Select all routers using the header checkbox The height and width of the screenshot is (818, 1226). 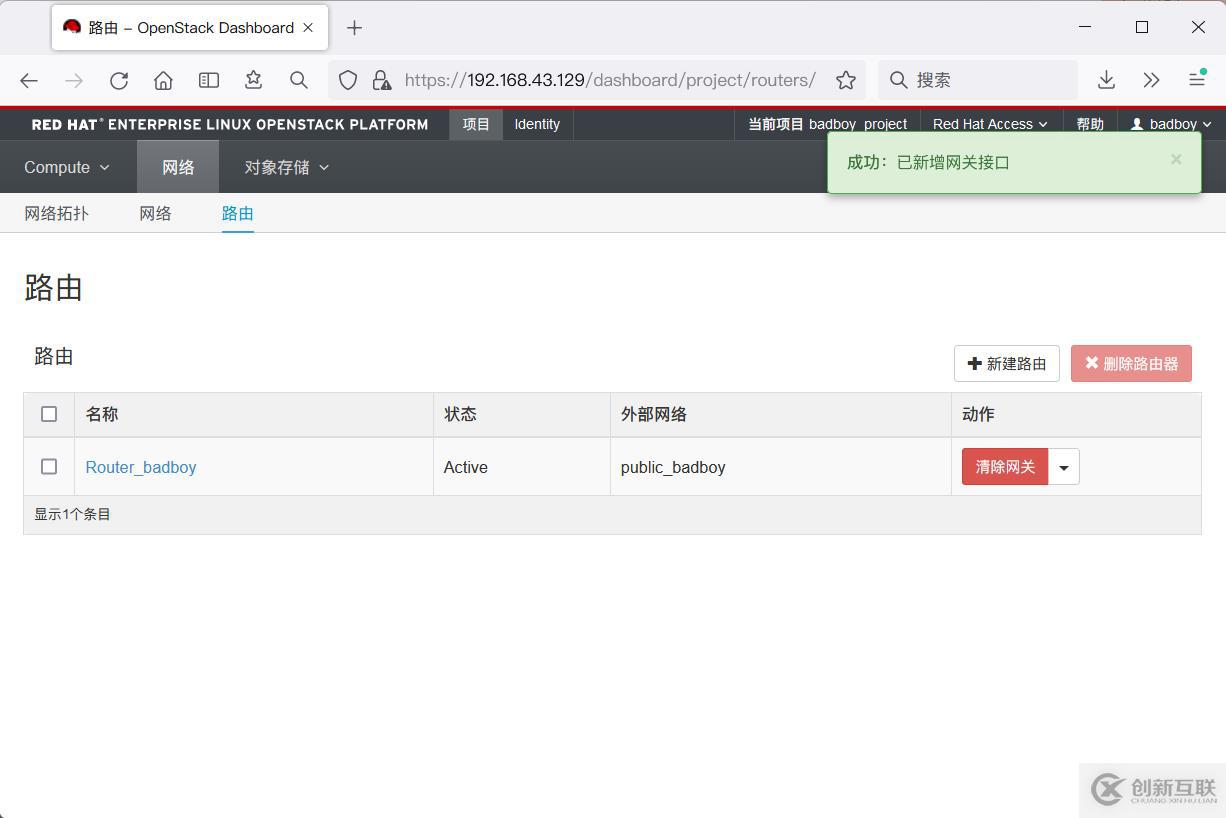pos(49,414)
